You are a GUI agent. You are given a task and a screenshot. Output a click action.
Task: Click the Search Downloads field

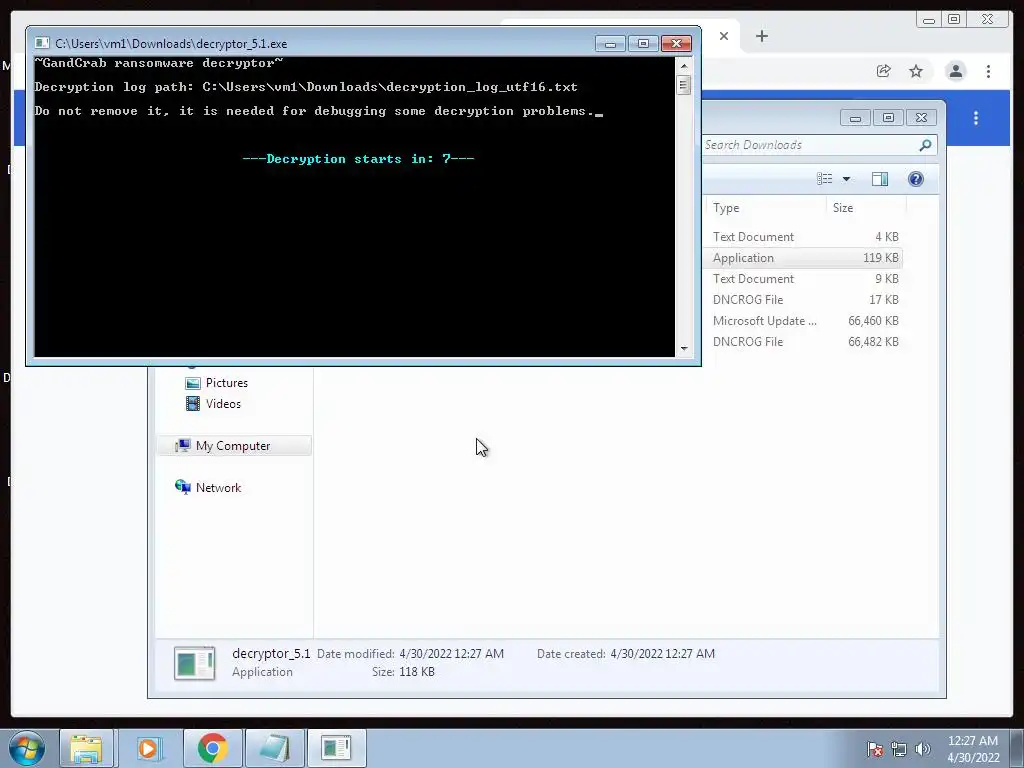tap(808, 145)
